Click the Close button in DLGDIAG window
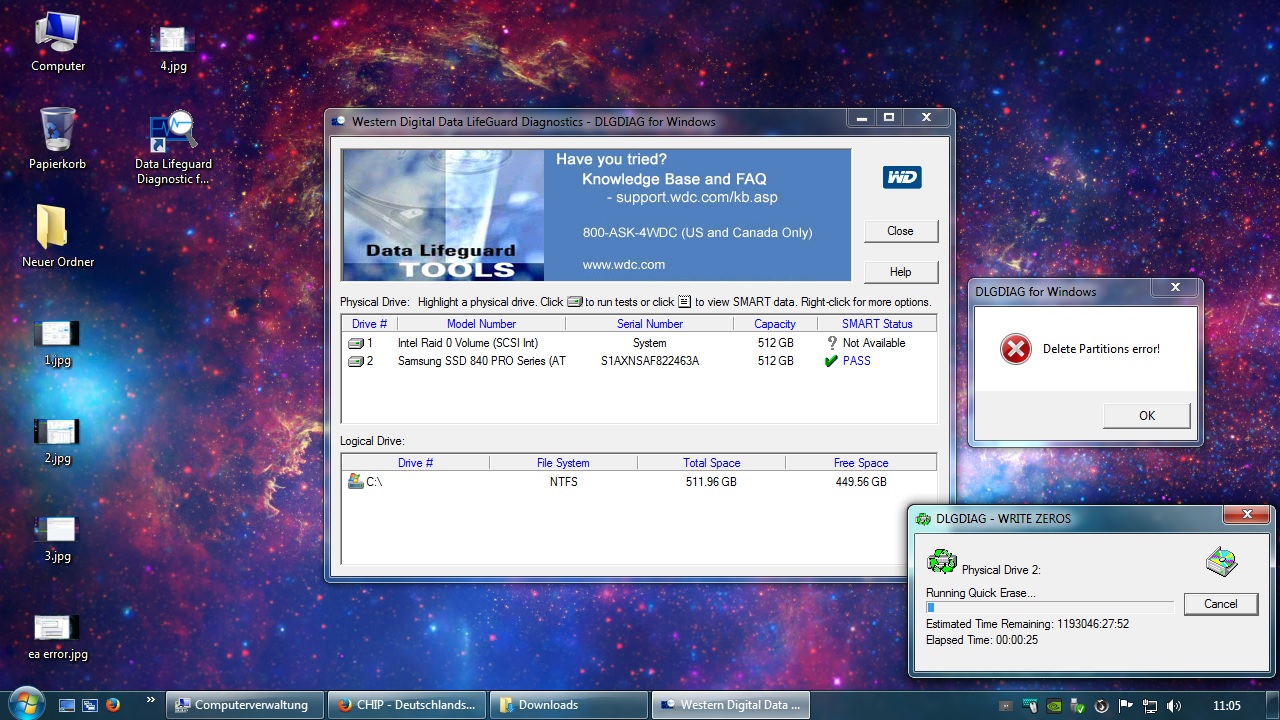 [901, 231]
